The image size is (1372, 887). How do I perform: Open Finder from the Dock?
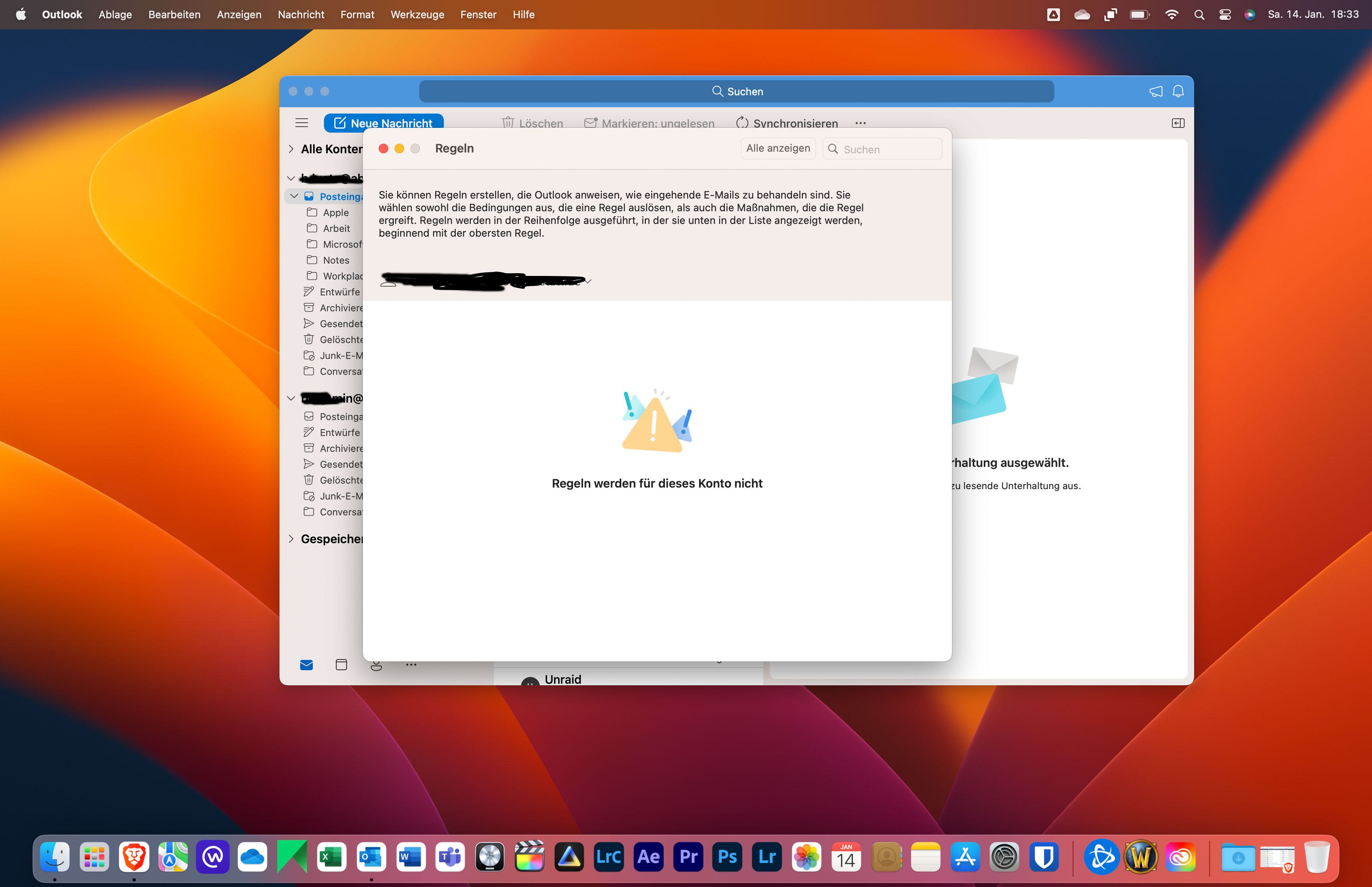click(55, 857)
